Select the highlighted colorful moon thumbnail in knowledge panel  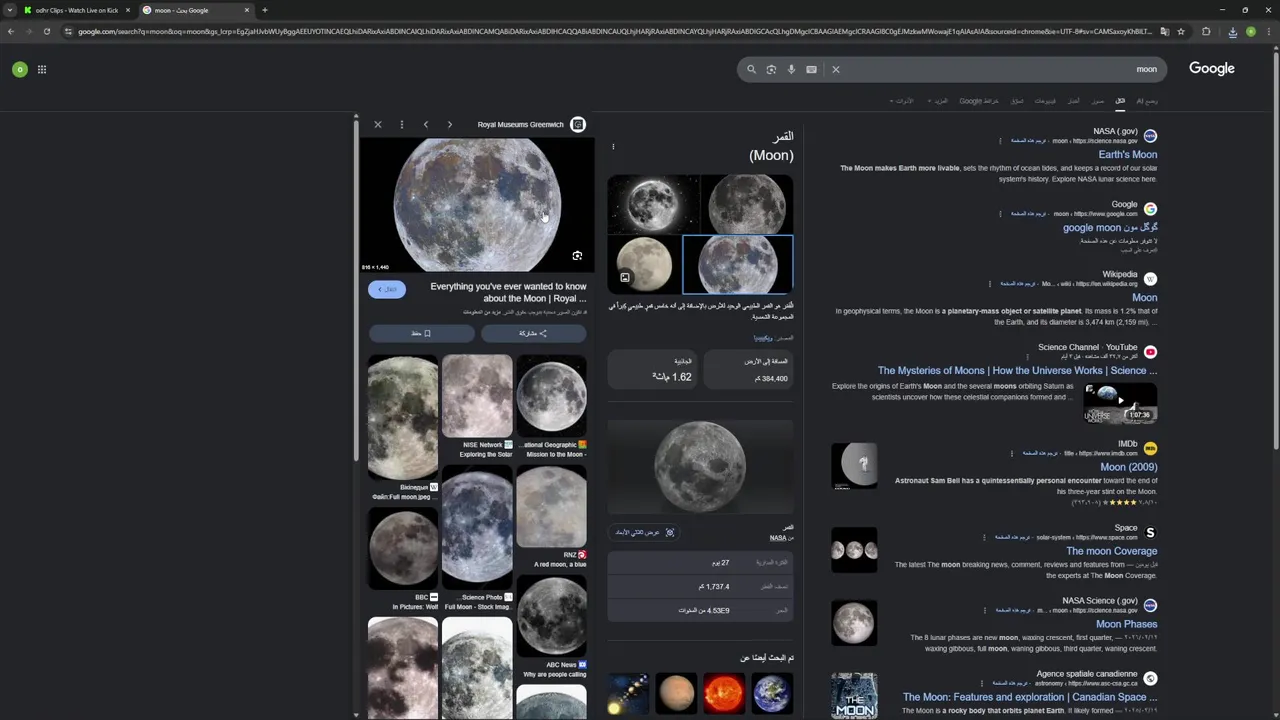tap(738, 265)
